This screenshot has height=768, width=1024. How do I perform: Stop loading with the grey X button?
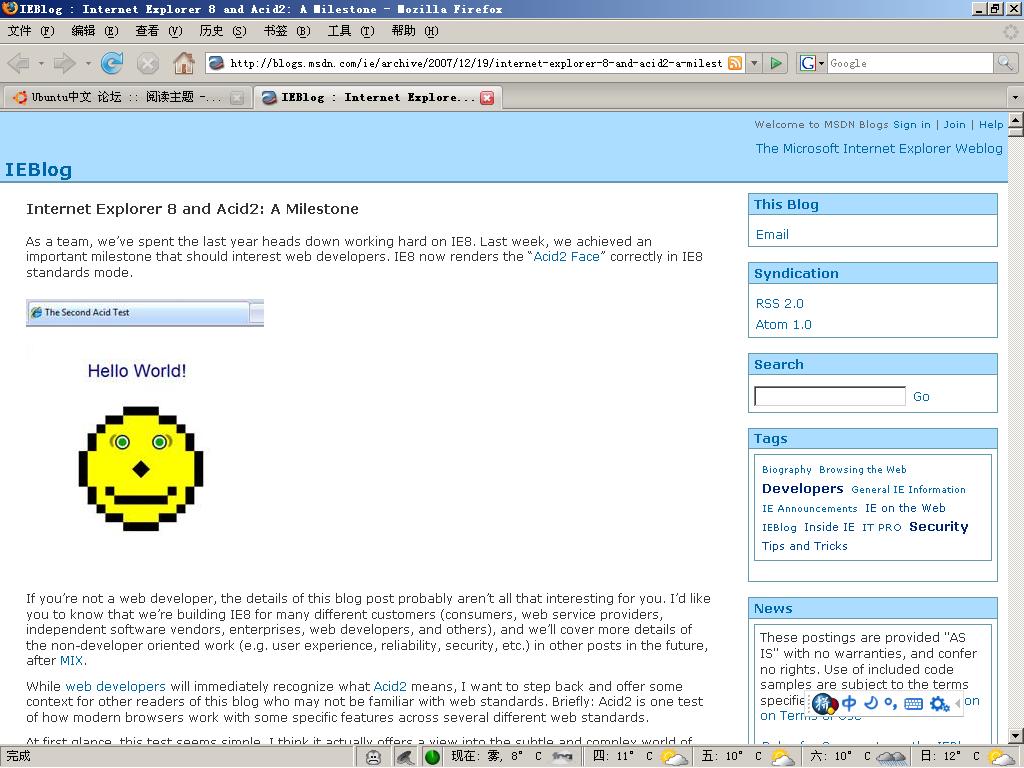(x=148, y=63)
